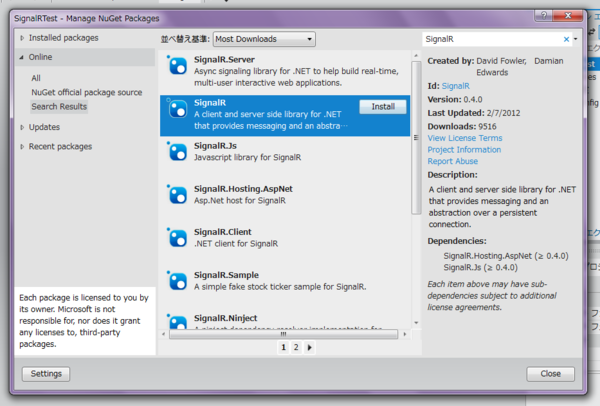Image resolution: width=600 pixels, height=406 pixels.
Task: Click the Downloads 9516 value
Action: tap(487, 127)
